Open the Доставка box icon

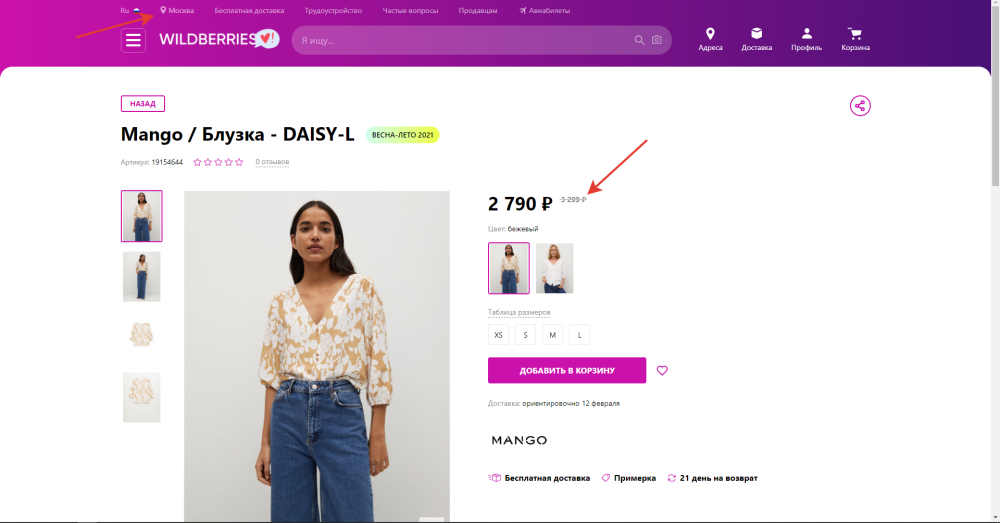[756, 39]
